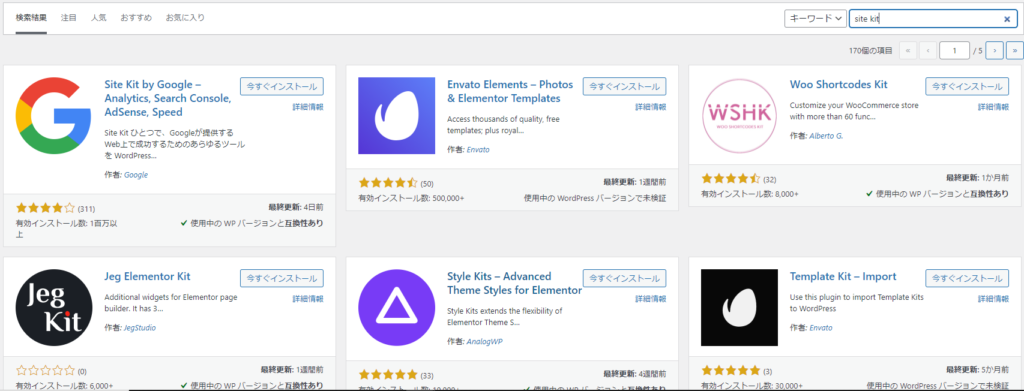1024x391 pixels.
Task: Open the Jeg Elementor Kit title link
Action: pyautogui.click(x=148, y=276)
